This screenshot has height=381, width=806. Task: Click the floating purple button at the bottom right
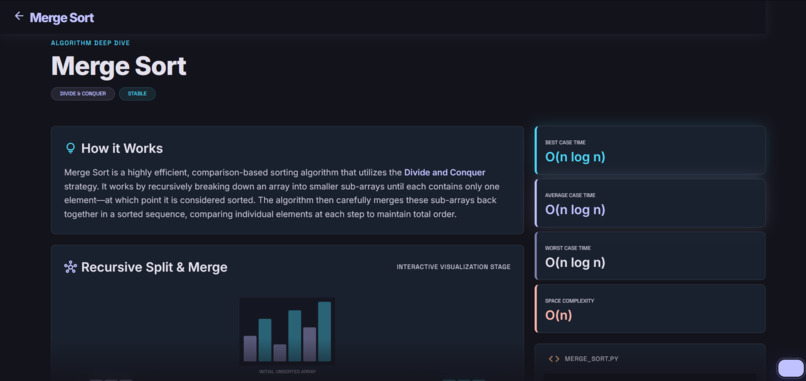790,368
